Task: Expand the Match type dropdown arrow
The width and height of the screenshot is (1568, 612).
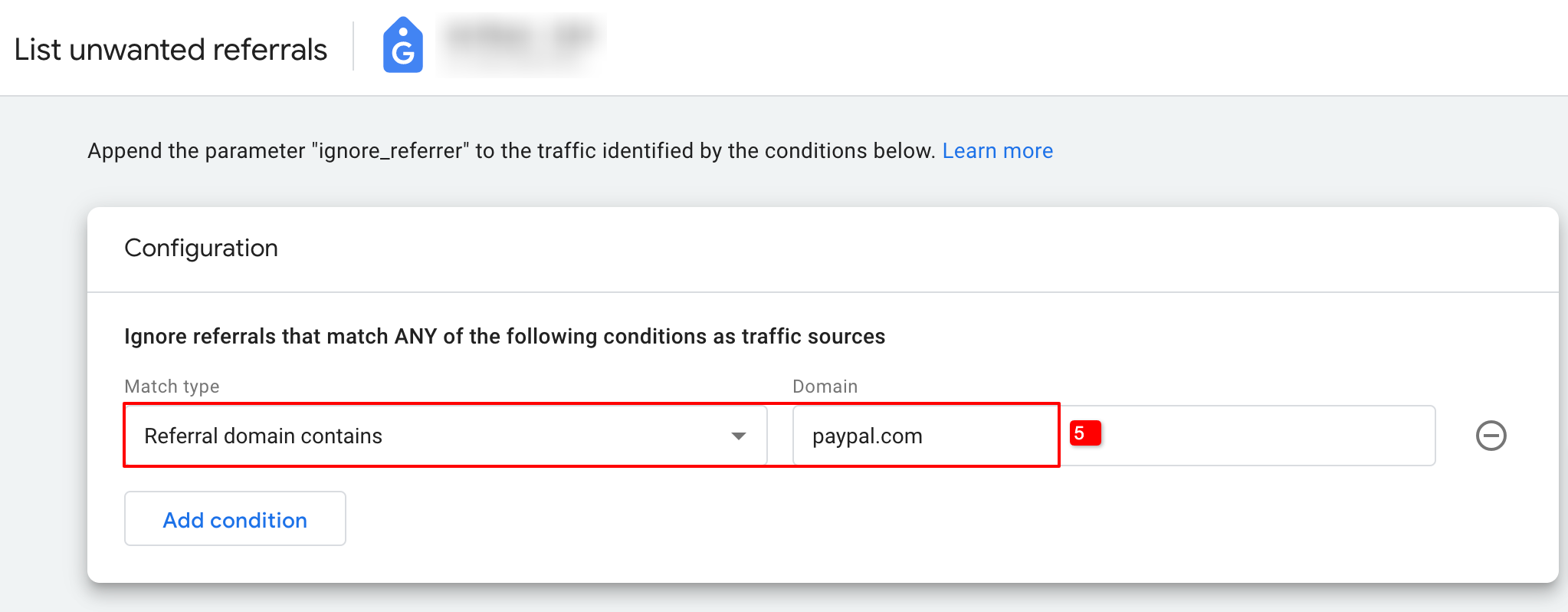Action: click(738, 436)
